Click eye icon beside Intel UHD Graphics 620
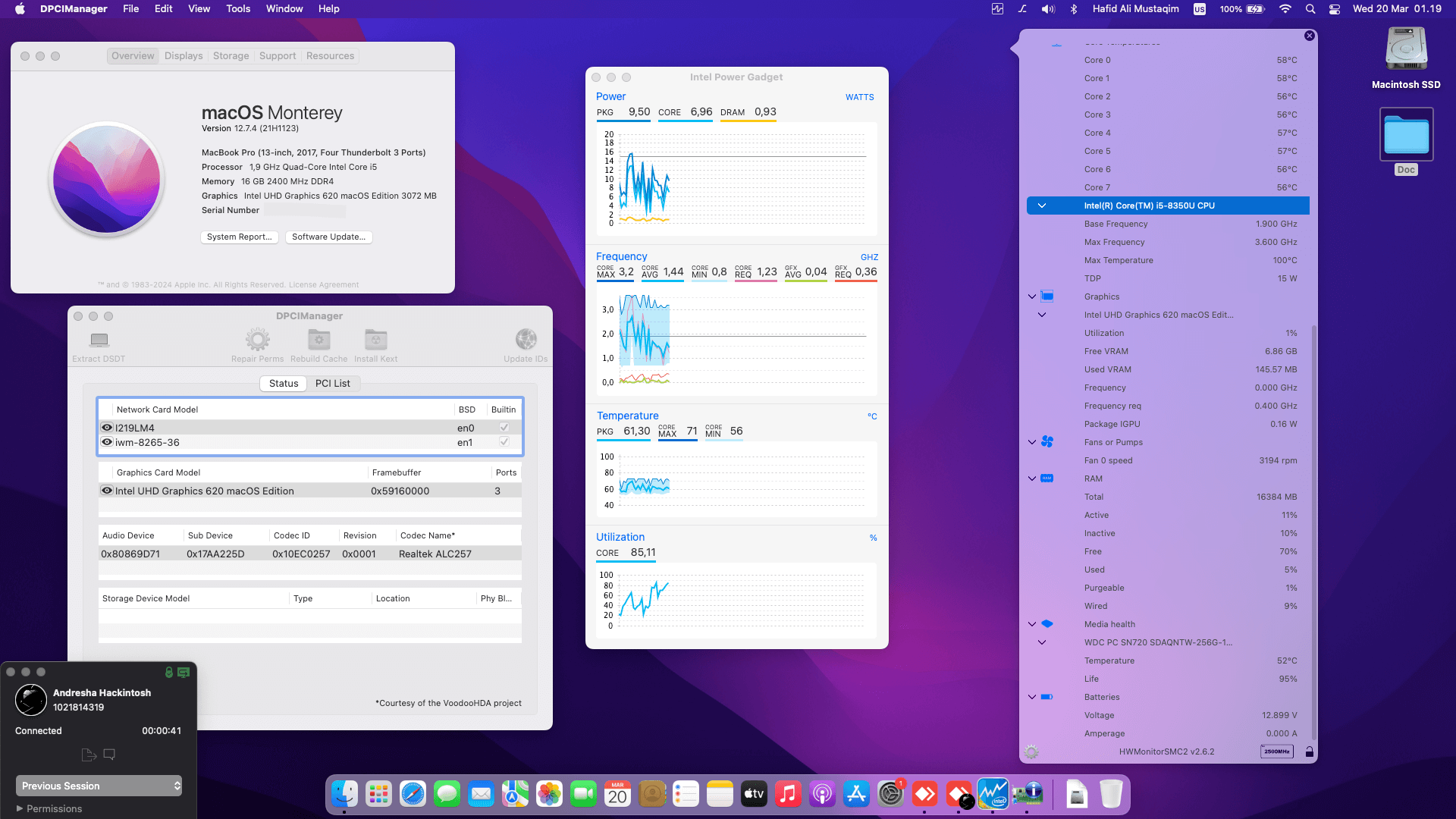 coord(107,491)
